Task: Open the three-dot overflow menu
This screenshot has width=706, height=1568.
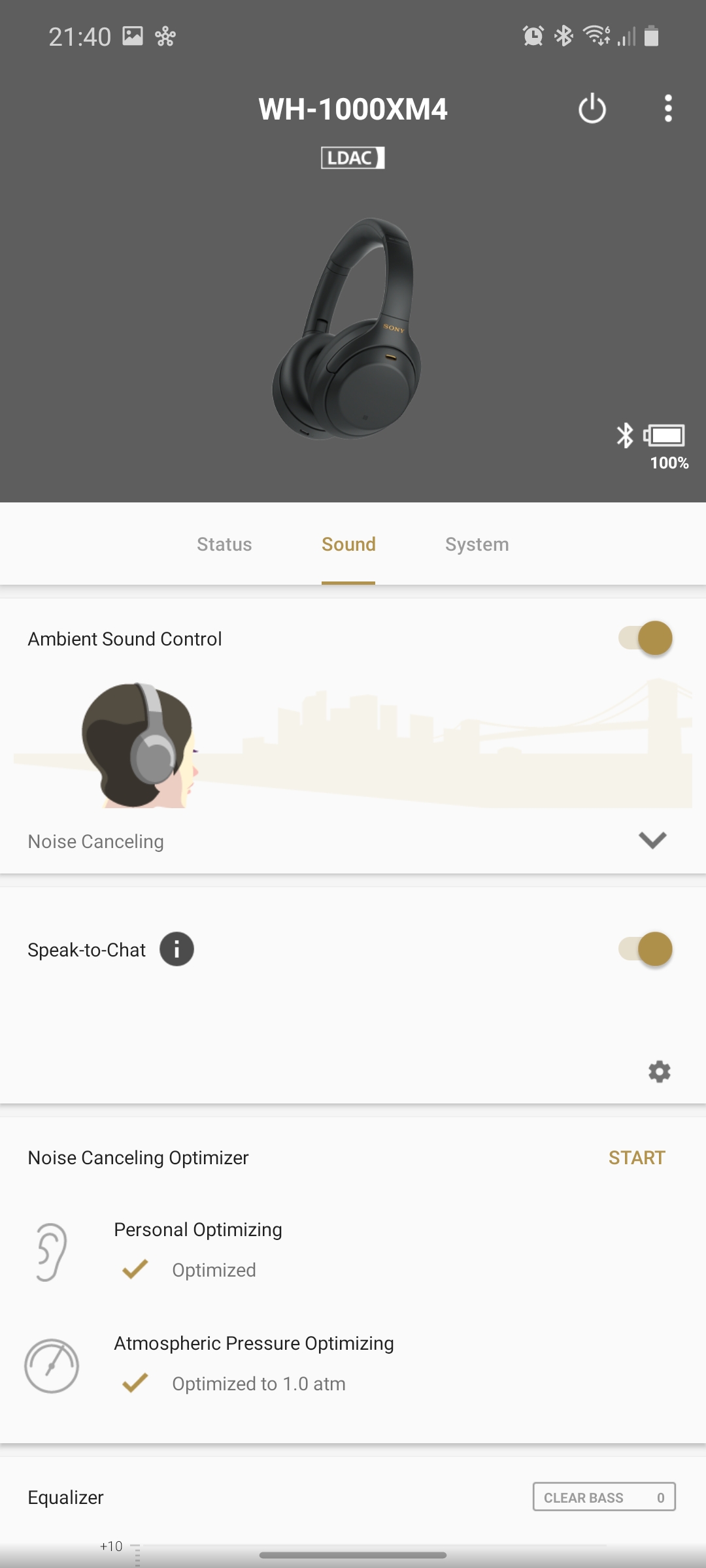Action: pyautogui.click(x=667, y=108)
